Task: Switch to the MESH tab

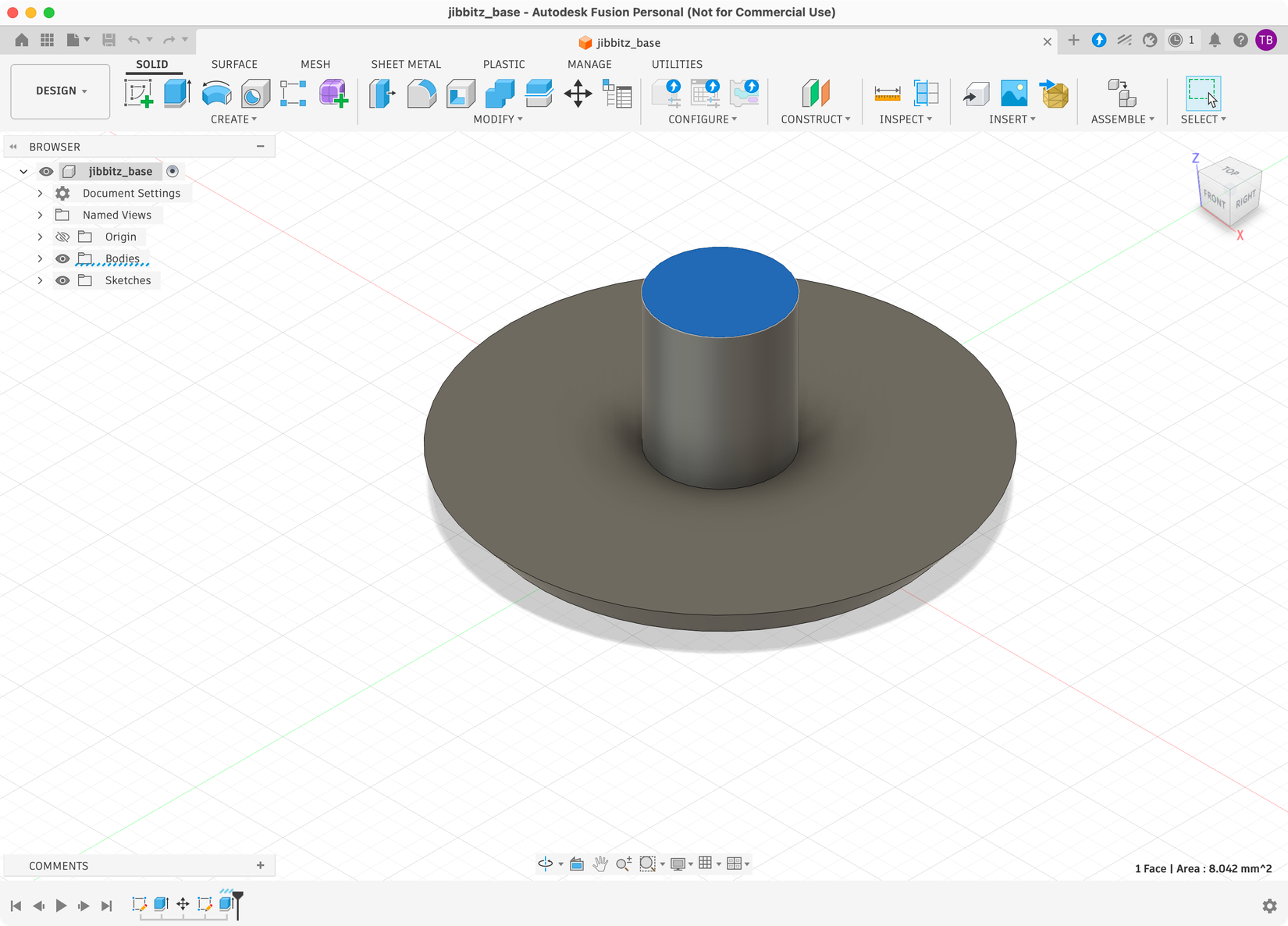Action: 315,65
